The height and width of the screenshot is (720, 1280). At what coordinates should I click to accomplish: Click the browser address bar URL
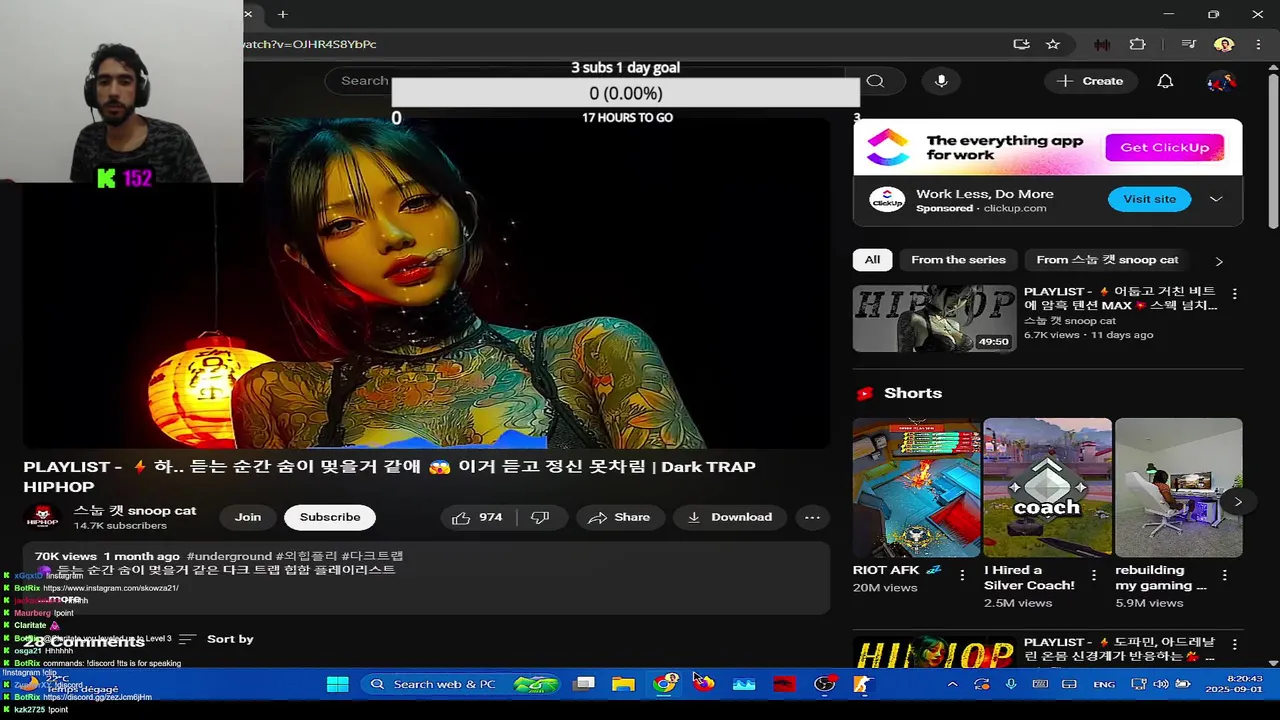coord(310,44)
